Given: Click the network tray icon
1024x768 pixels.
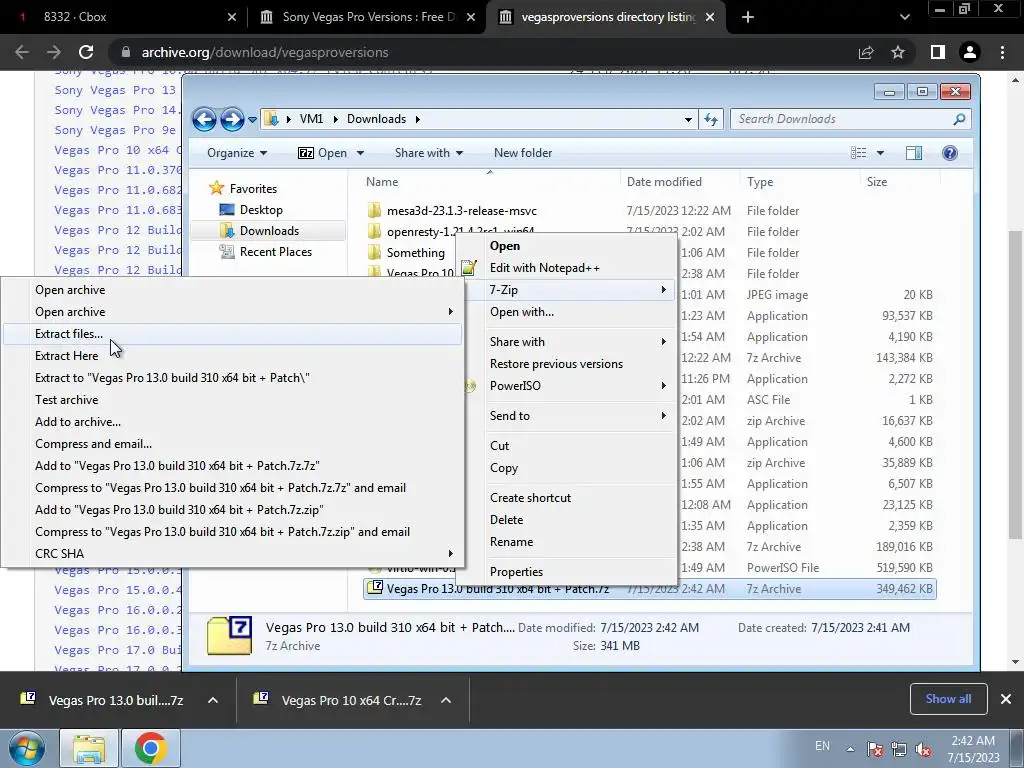Looking at the screenshot, I should pos(899,750).
